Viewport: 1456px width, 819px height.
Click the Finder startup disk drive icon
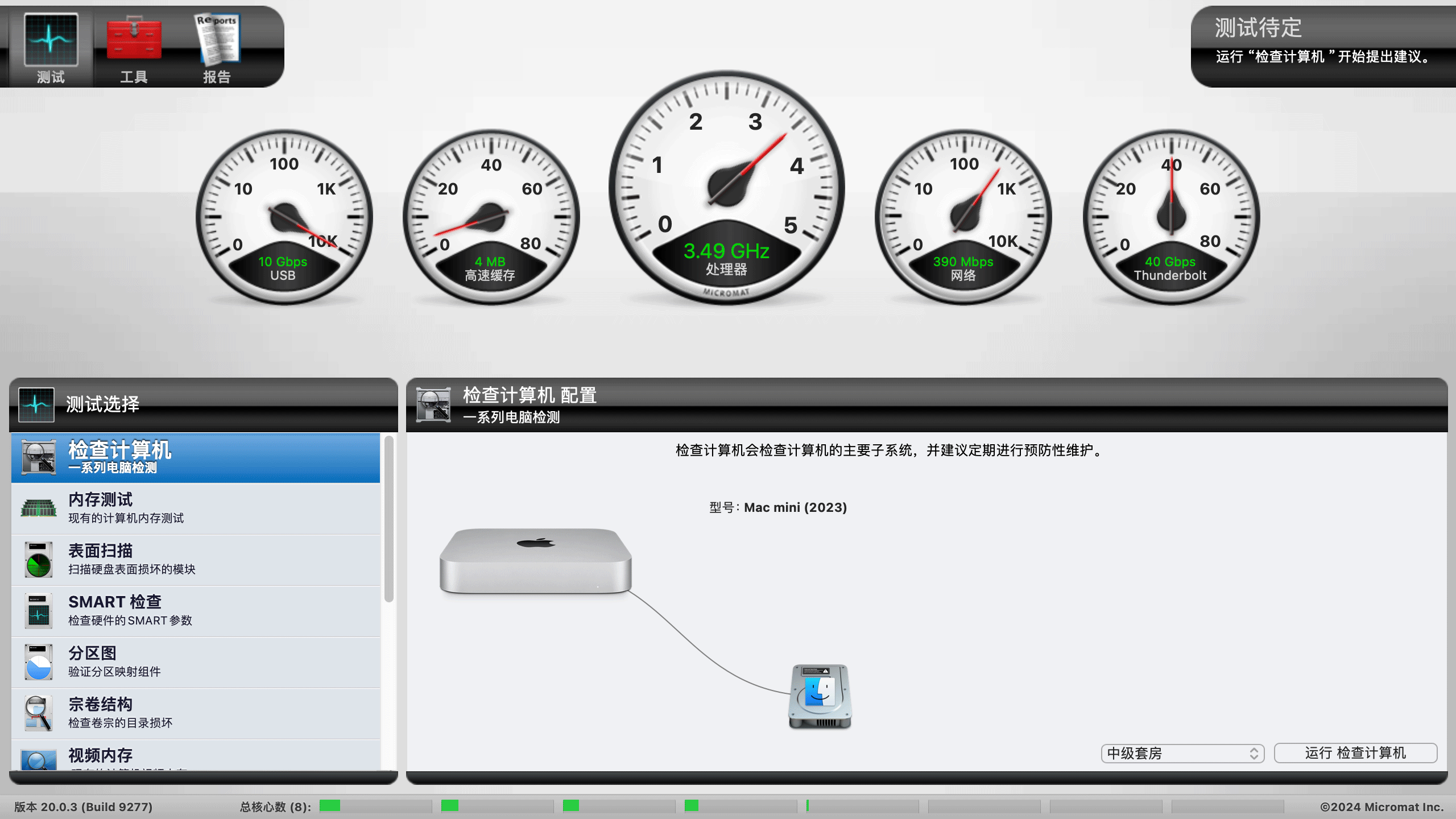pyautogui.click(x=820, y=696)
